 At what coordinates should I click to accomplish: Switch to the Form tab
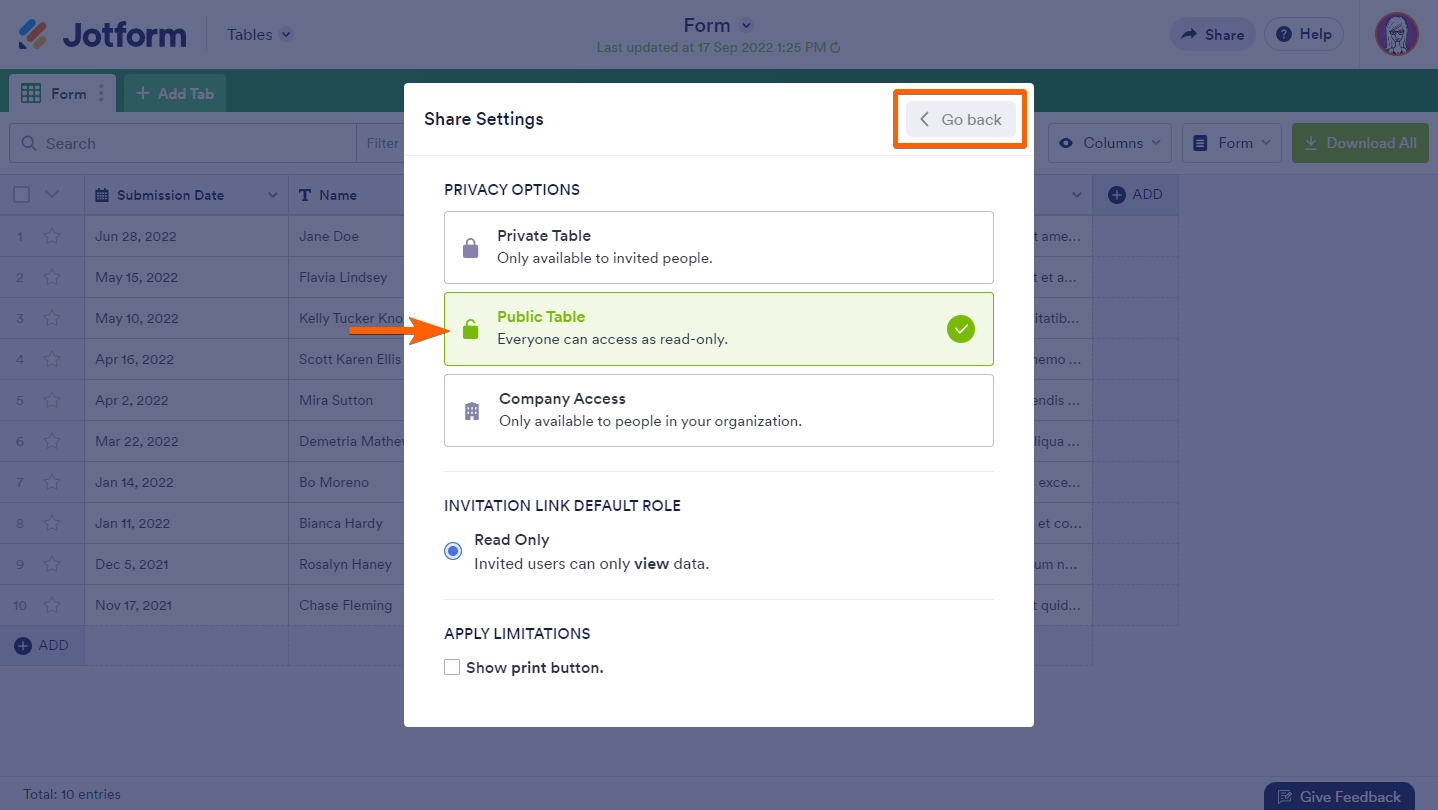pyautogui.click(x=62, y=94)
